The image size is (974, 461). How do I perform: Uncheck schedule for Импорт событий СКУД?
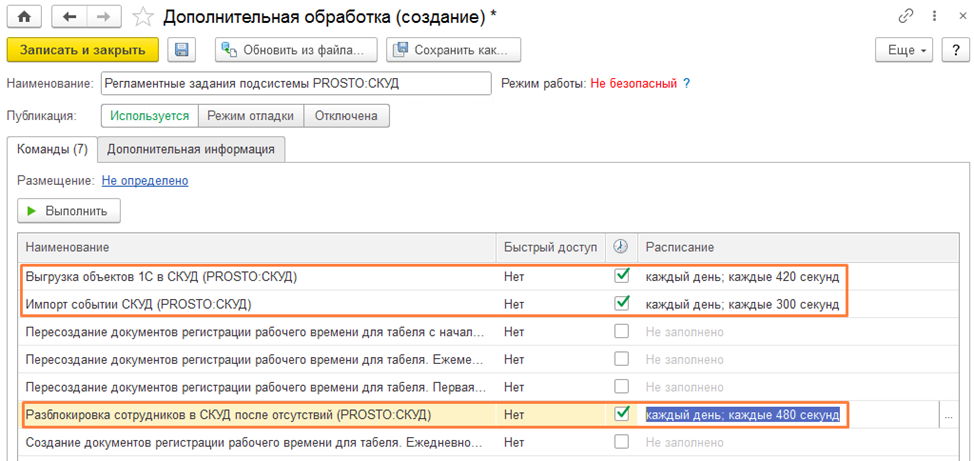pyautogui.click(x=622, y=303)
